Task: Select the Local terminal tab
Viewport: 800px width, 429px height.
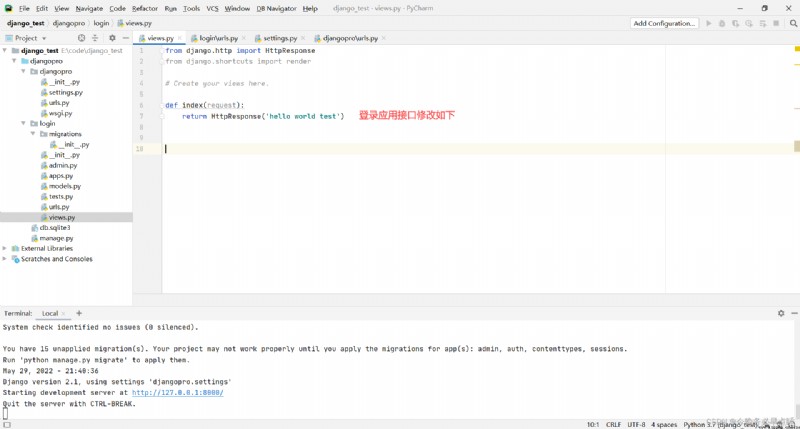Action: point(50,313)
